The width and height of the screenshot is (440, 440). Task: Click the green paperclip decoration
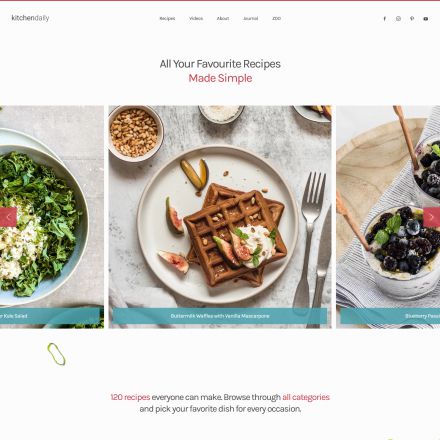[x=56, y=354]
